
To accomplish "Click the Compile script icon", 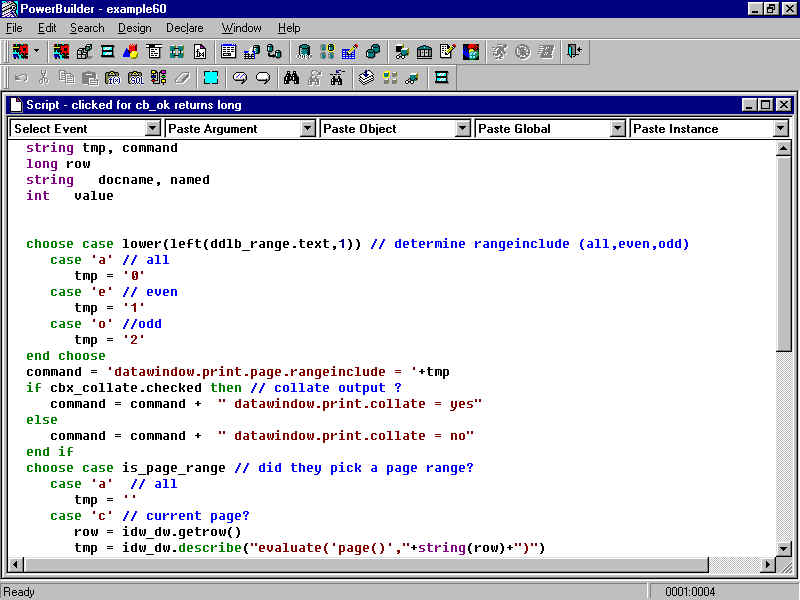I will [x=366, y=78].
